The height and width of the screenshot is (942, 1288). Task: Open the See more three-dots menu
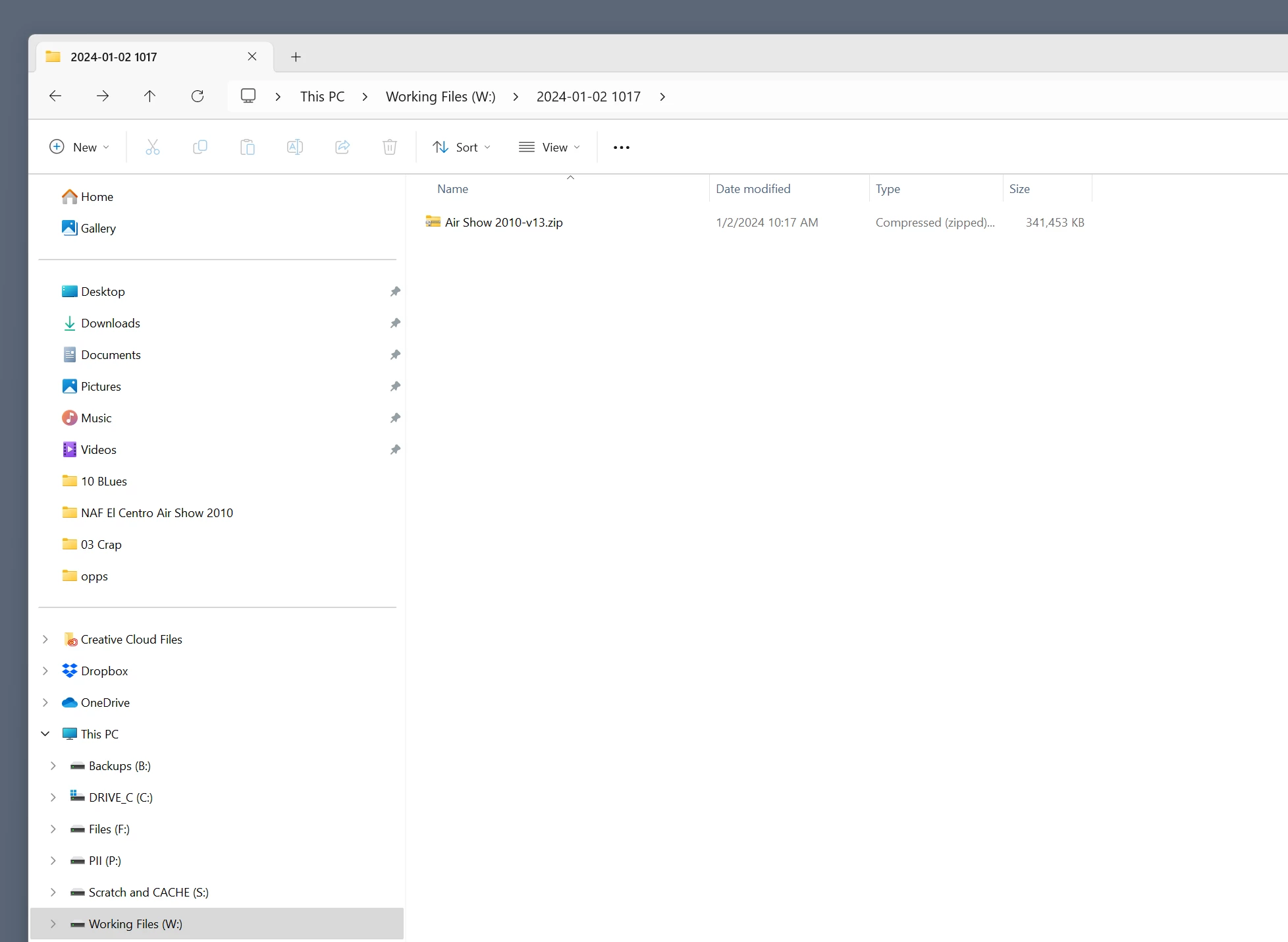[622, 147]
